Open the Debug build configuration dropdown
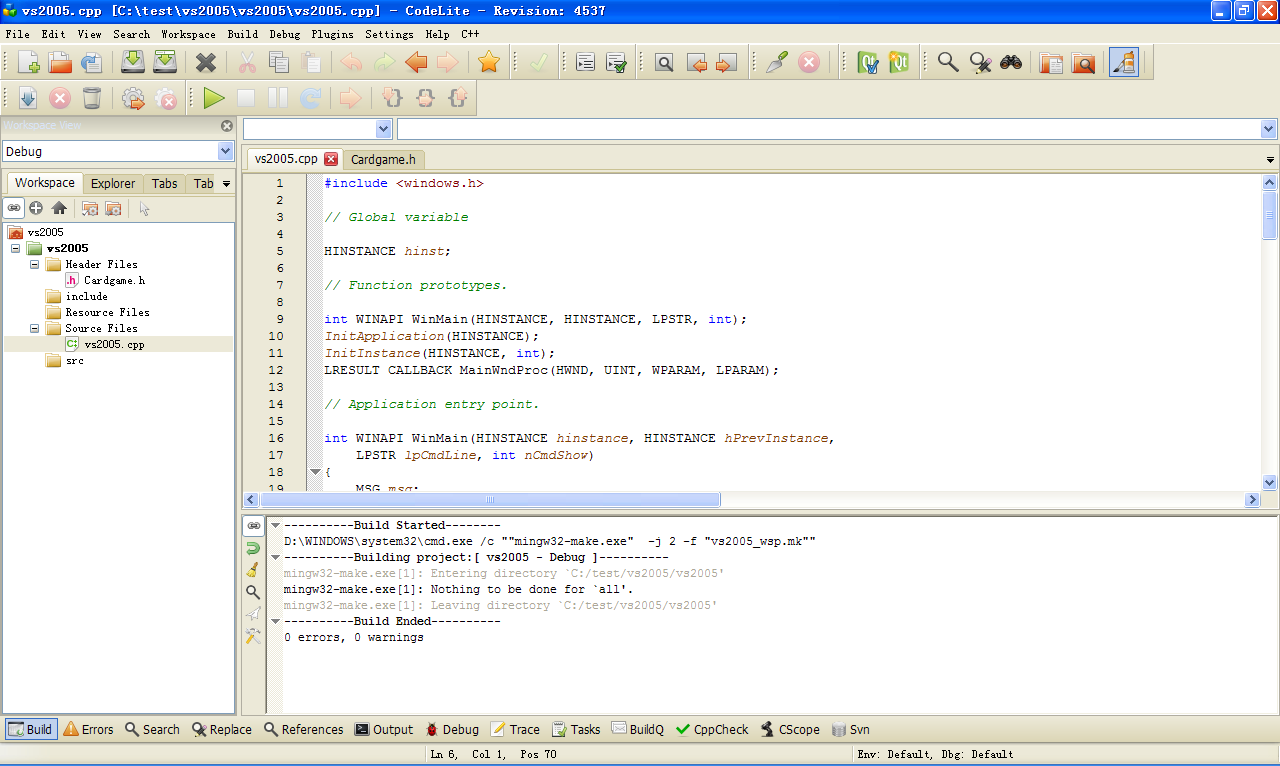 (x=225, y=151)
